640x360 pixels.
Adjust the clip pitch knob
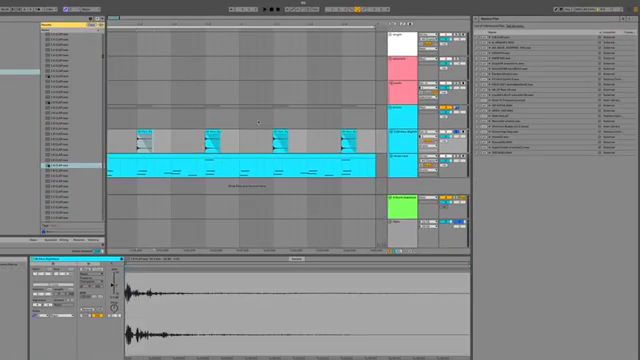(x=114, y=308)
